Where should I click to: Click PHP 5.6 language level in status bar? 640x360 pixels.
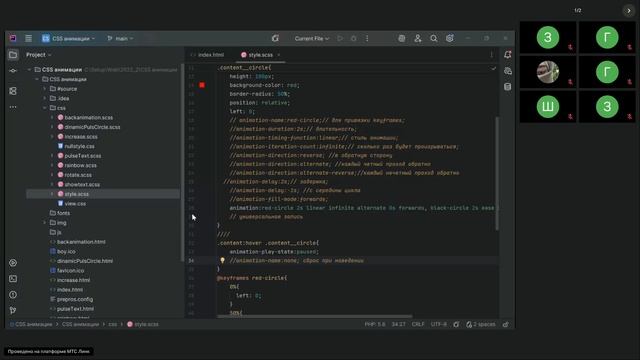(x=375, y=324)
